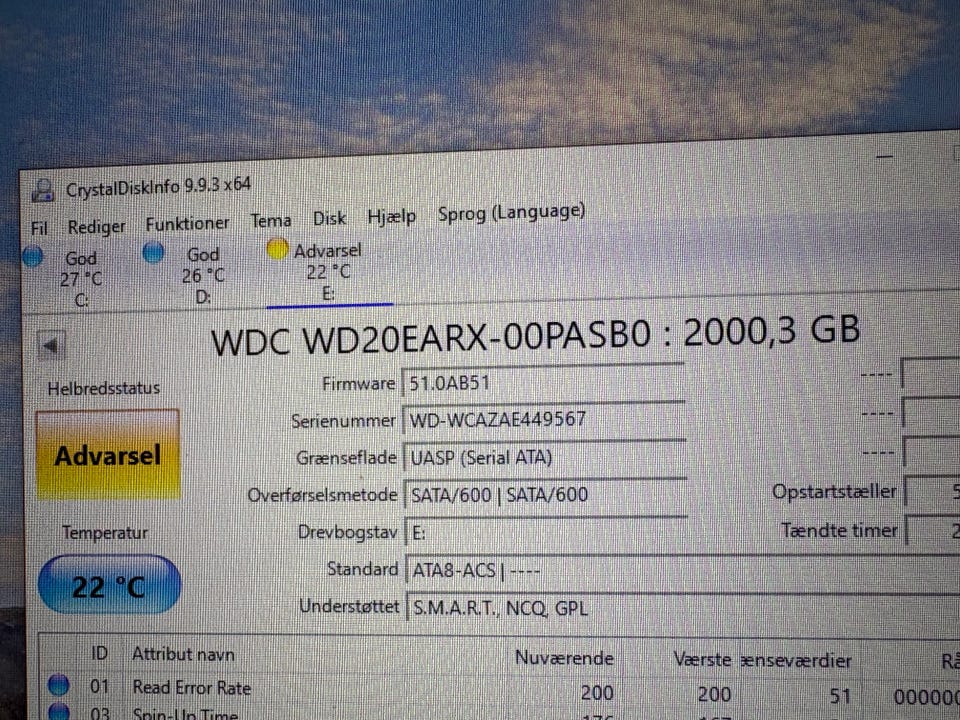Minimize the CrystalDiskInfo window

point(884,157)
